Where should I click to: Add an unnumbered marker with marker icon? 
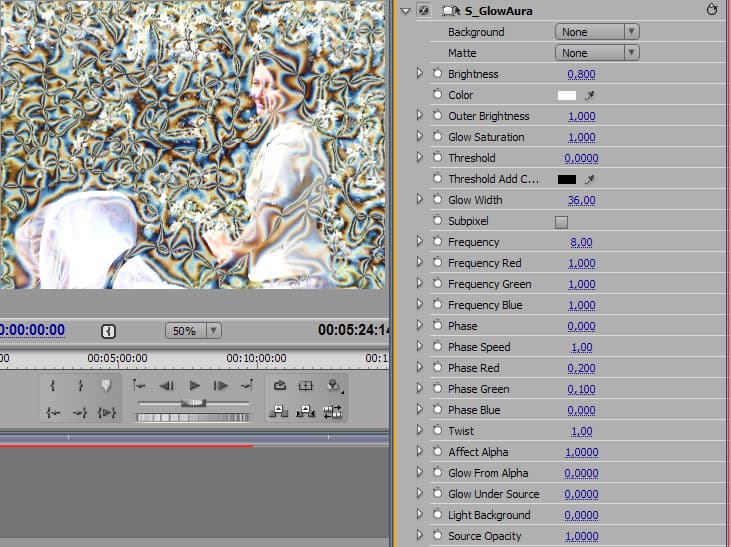click(x=106, y=386)
